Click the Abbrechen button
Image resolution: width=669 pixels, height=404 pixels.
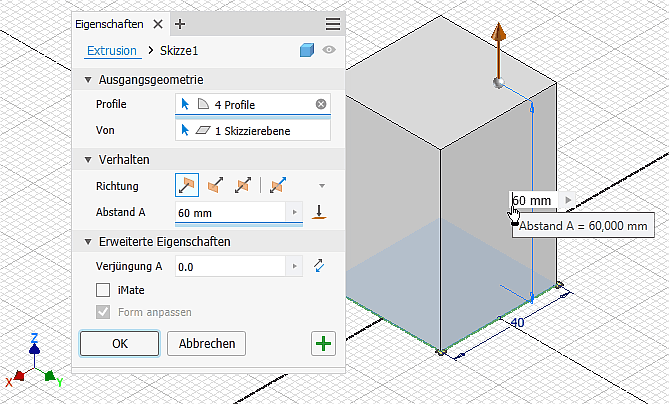tap(207, 343)
